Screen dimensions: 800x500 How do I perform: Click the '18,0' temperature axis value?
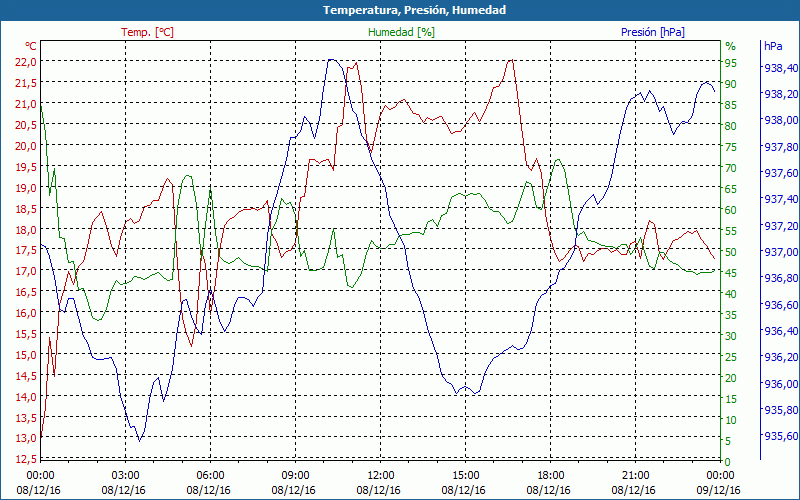[x=26, y=229]
